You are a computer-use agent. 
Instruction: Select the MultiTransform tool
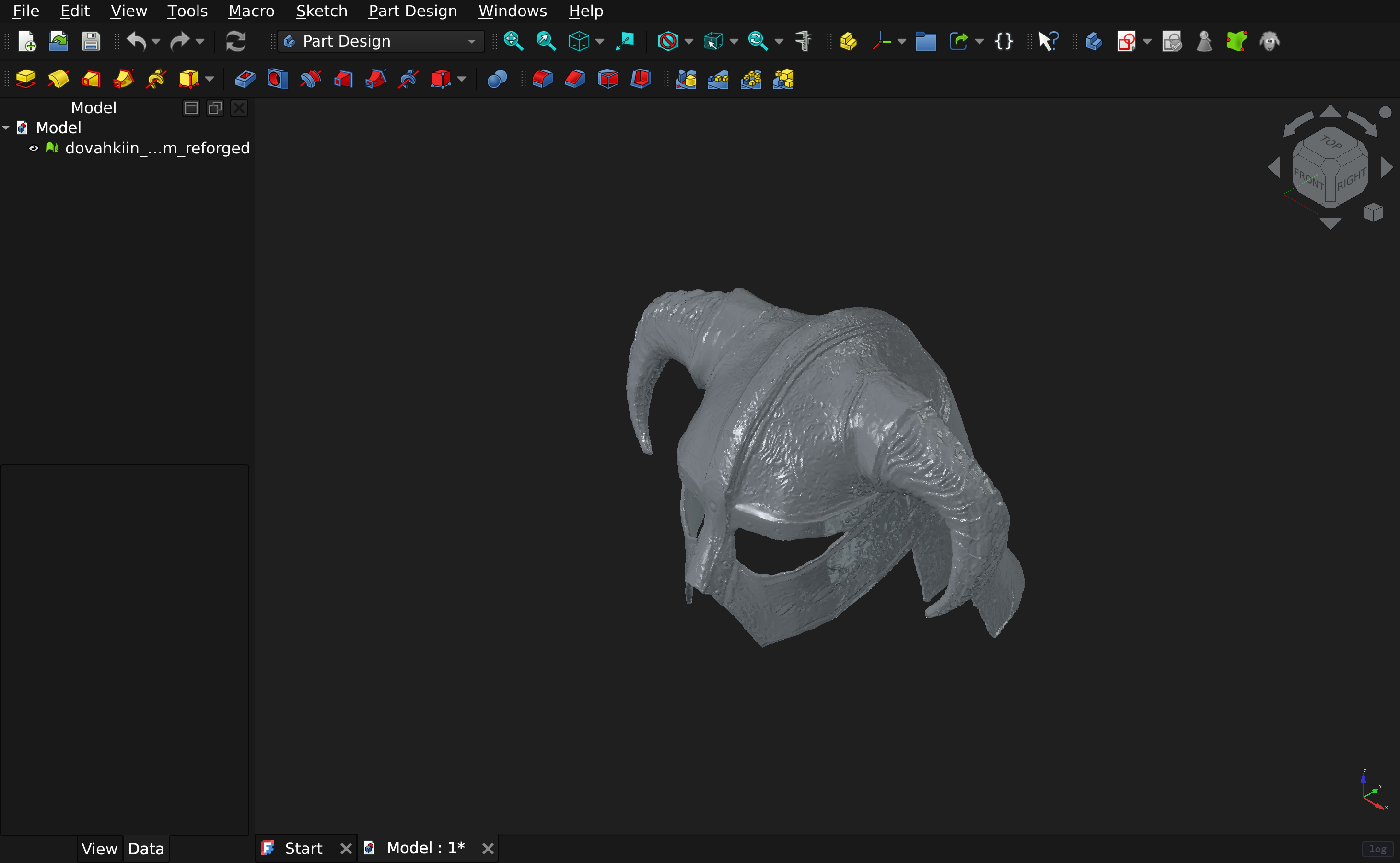783,79
